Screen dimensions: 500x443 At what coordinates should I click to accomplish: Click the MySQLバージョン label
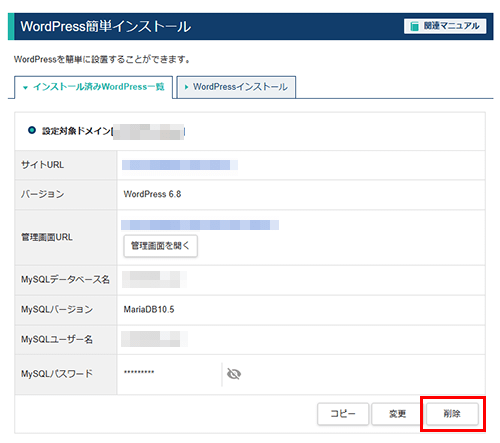57,310
